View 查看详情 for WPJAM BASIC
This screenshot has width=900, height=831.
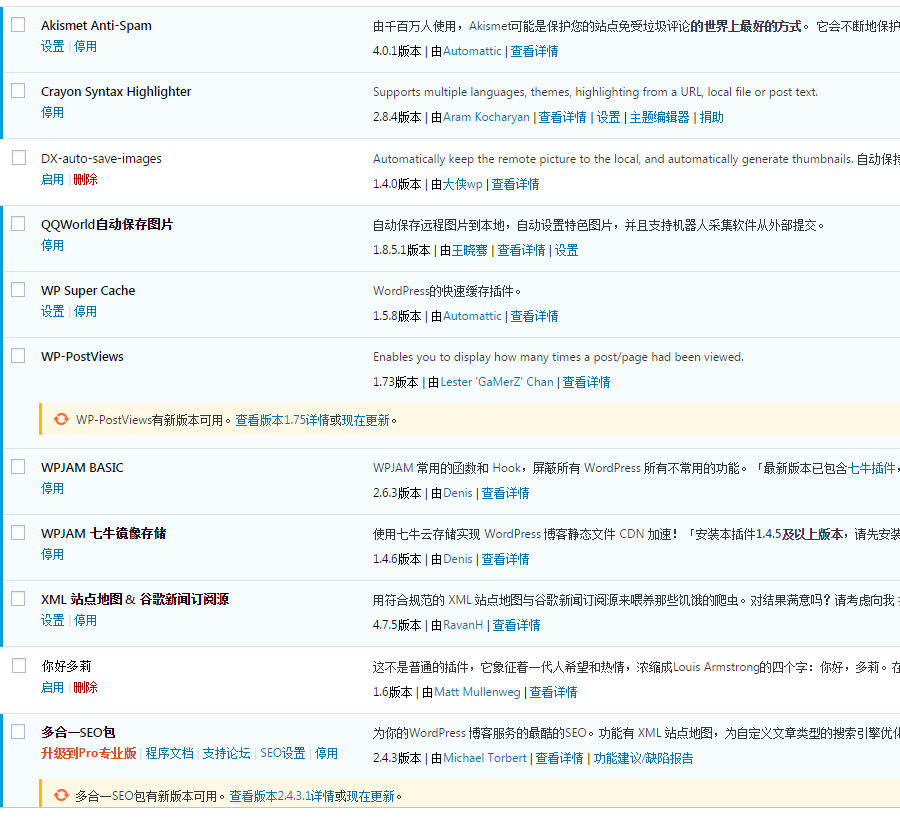[505, 493]
